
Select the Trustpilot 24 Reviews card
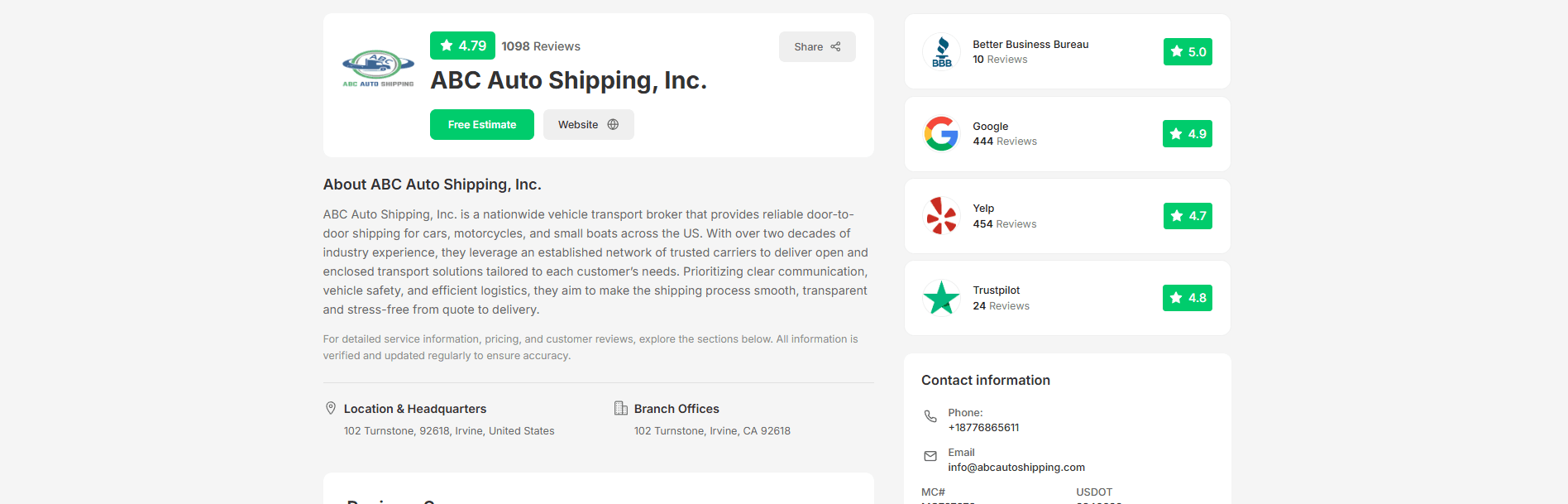point(1068,298)
